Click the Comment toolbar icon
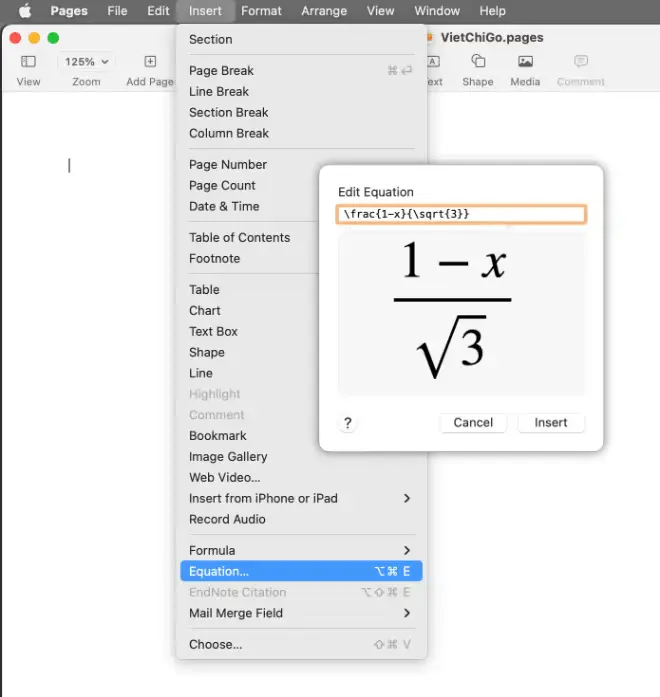 point(581,62)
